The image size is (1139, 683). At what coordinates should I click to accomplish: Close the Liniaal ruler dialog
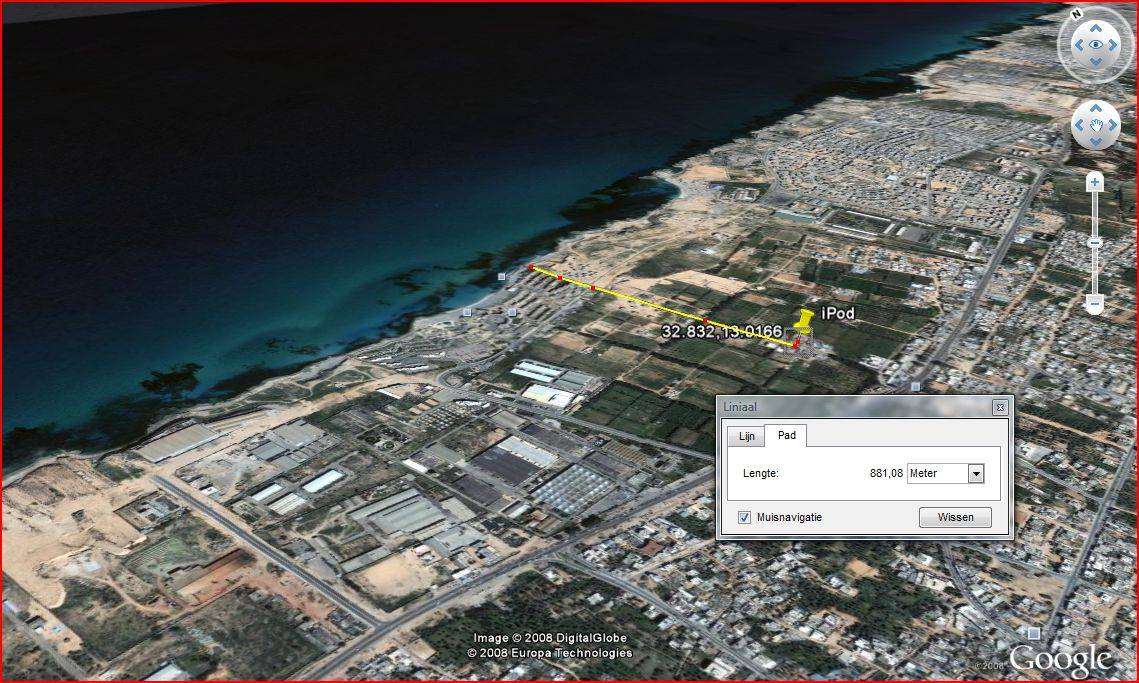[999, 407]
